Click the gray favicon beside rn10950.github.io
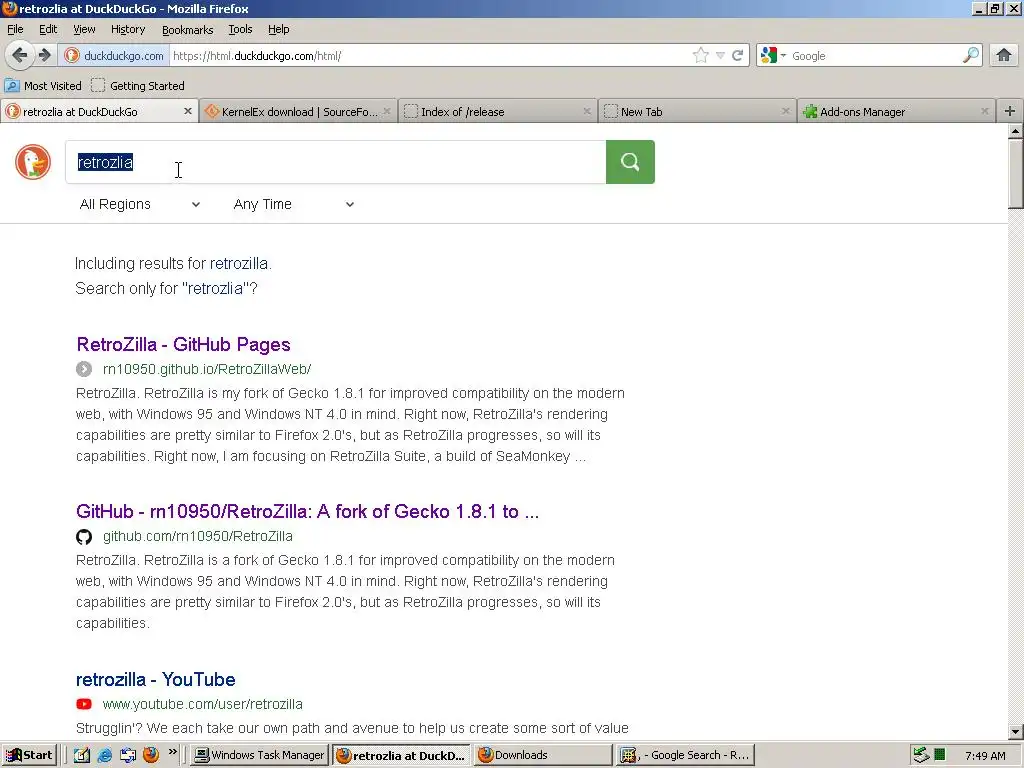The width and height of the screenshot is (1024, 768). [84, 369]
